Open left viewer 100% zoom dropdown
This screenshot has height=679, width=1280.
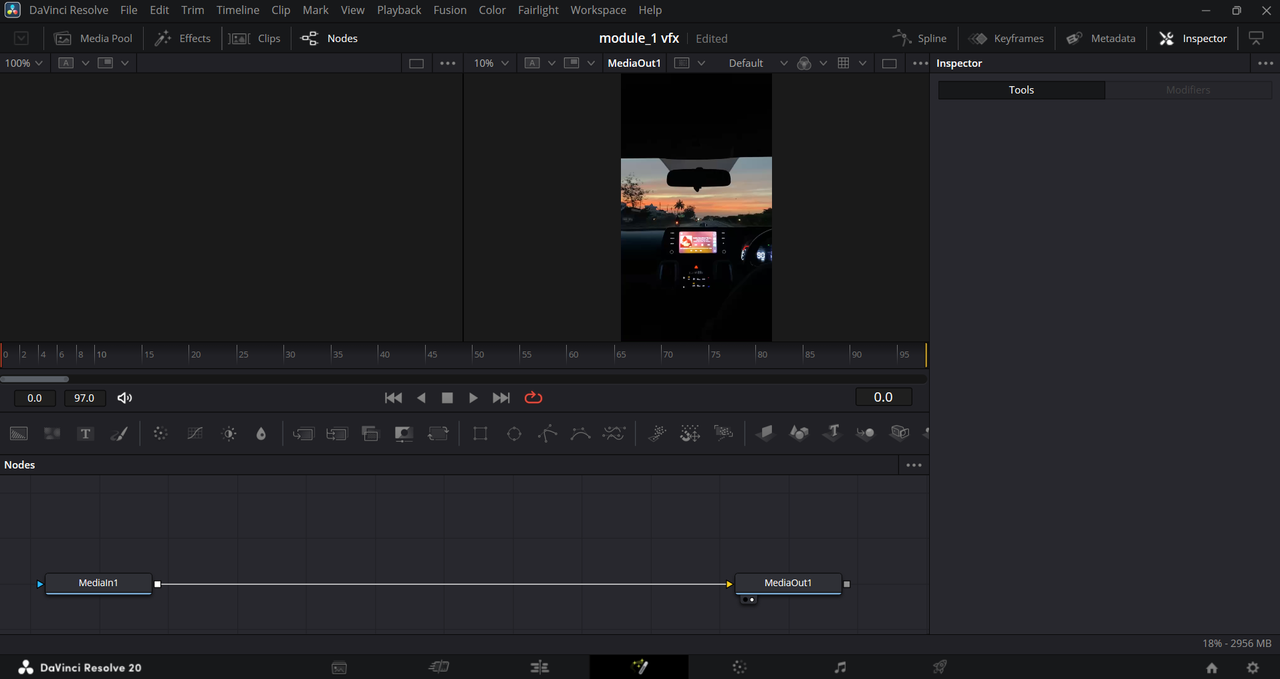pos(24,63)
